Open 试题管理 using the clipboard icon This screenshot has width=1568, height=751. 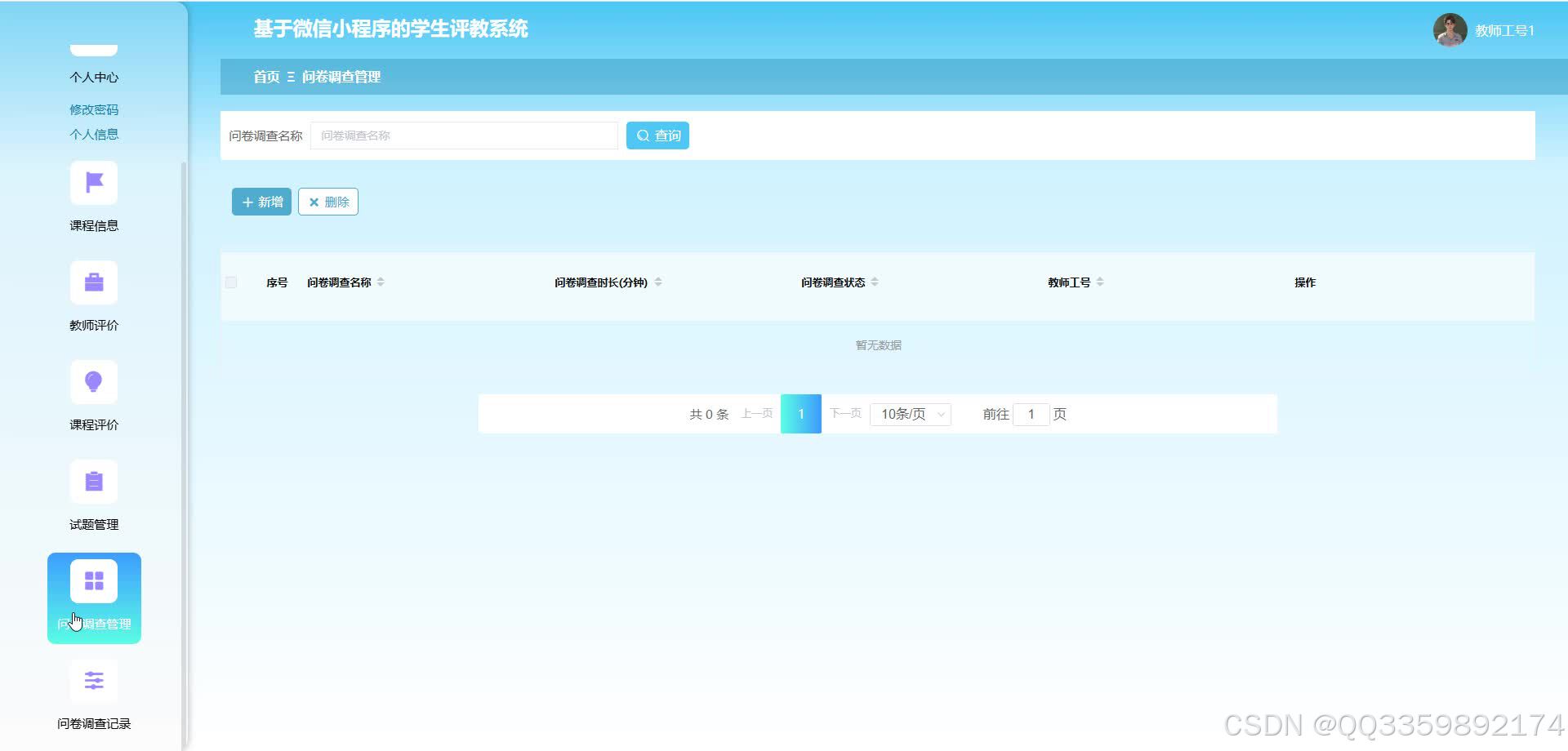[93, 481]
